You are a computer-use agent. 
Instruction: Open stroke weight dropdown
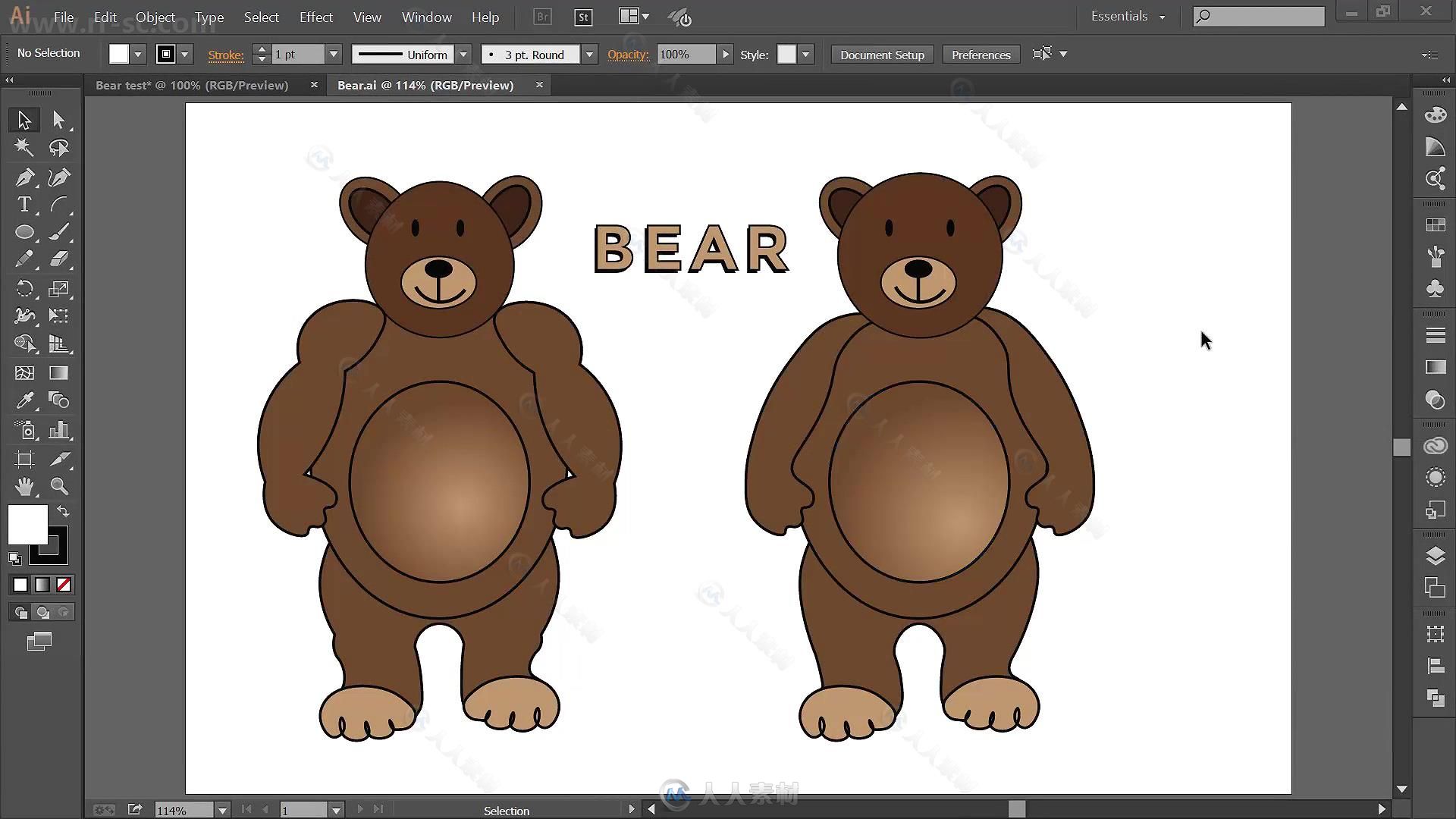point(333,55)
